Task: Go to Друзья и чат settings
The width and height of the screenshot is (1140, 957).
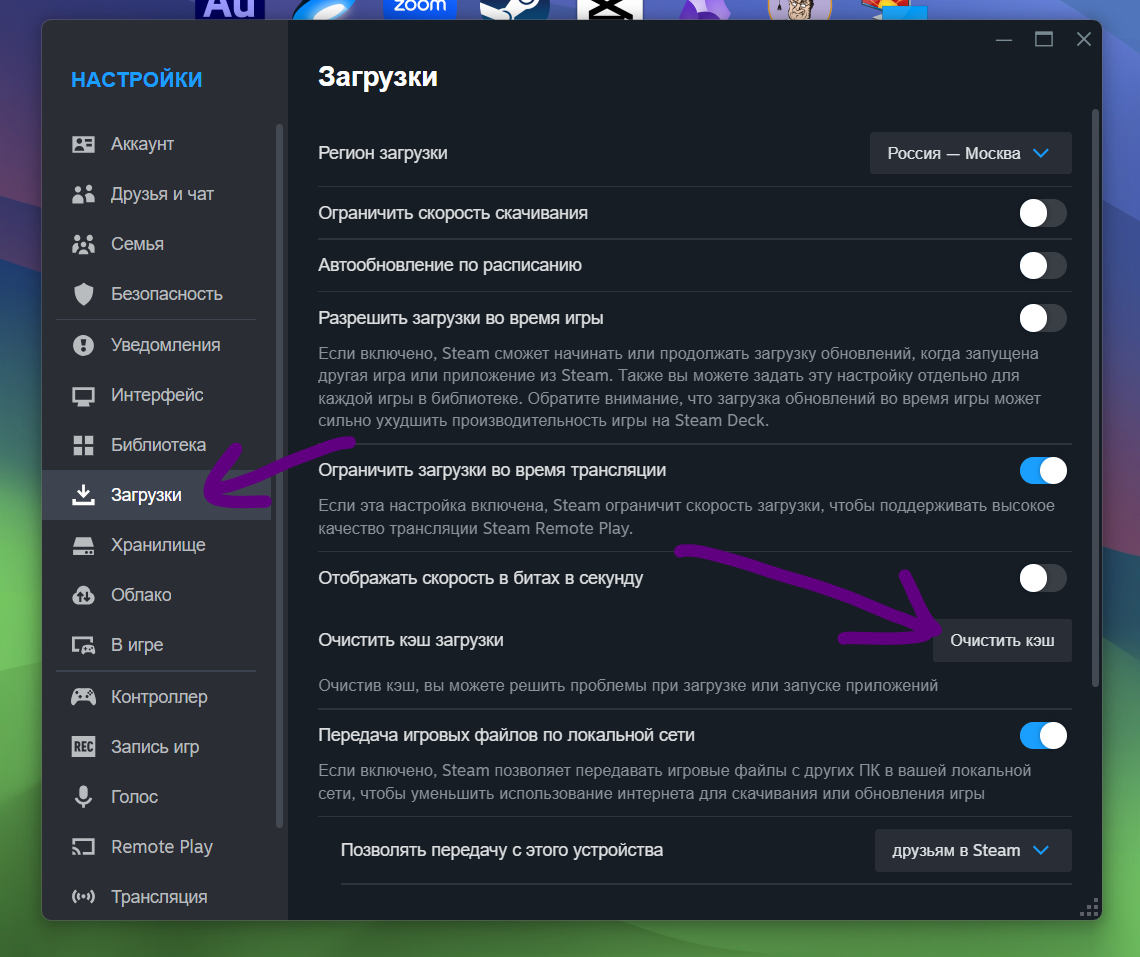Action: [x=156, y=194]
